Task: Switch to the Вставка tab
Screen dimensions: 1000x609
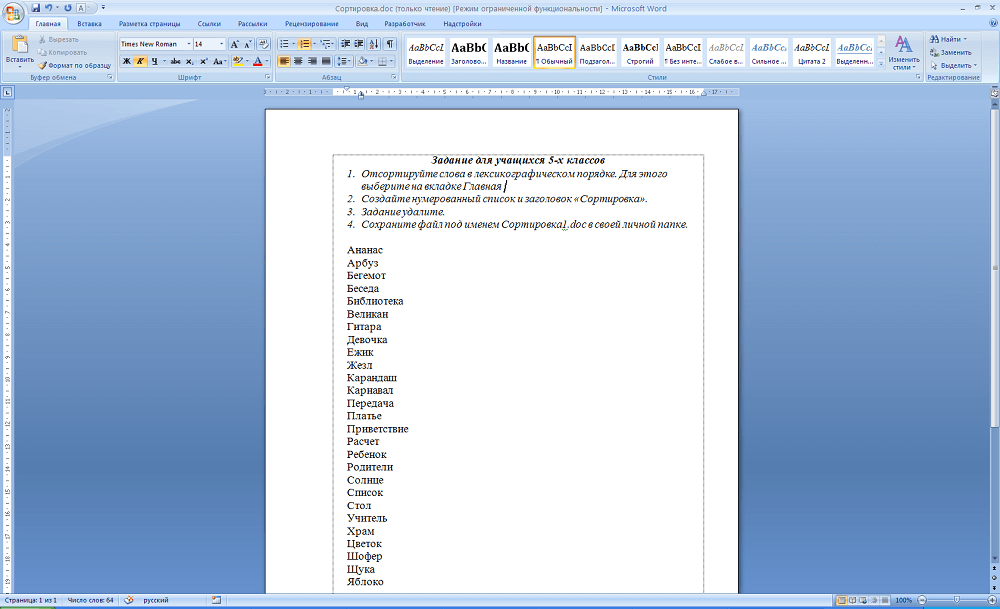Action: tap(89, 23)
